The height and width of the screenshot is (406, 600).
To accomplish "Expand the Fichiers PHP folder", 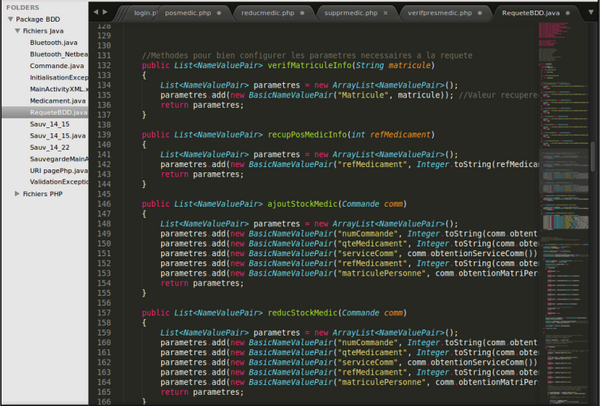I will click(x=17, y=193).
